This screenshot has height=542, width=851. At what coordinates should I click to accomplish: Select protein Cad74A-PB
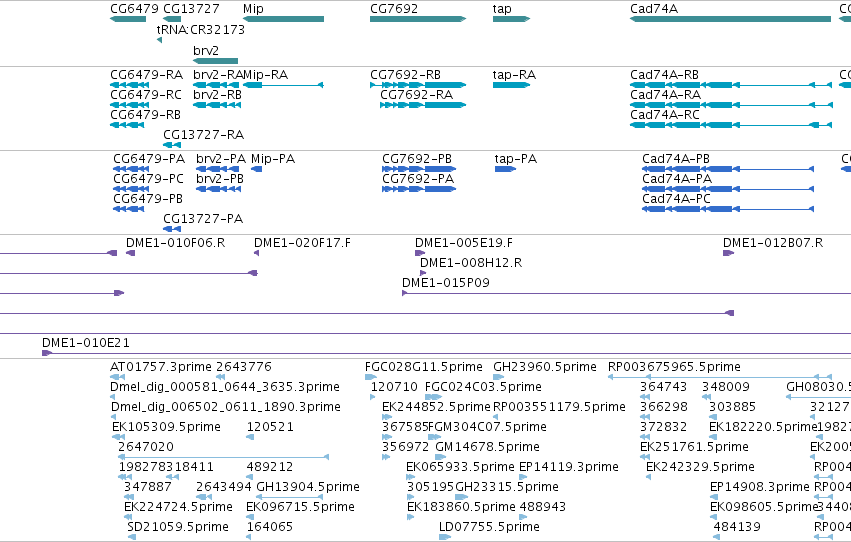coord(728,169)
